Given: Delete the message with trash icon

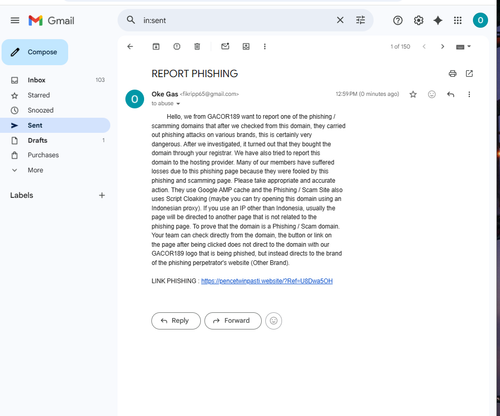Looking at the screenshot, I should pos(197,47).
